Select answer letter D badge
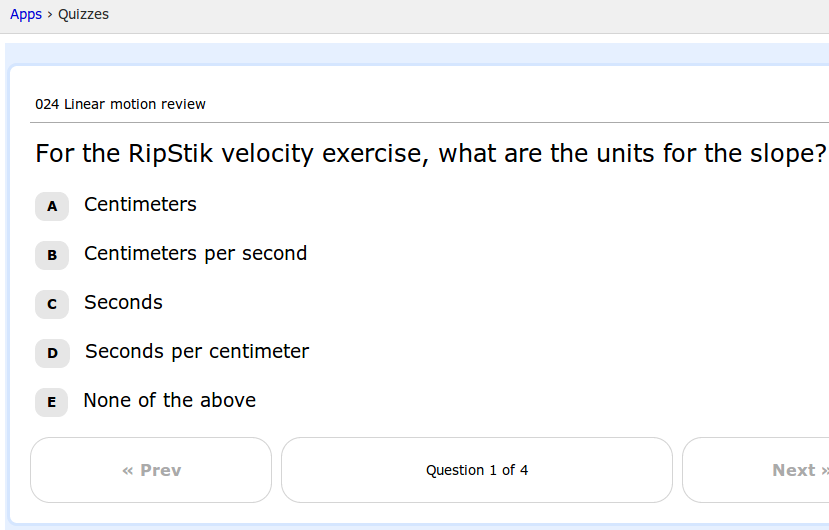This screenshot has height=530, width=829. tap(52, 353)
